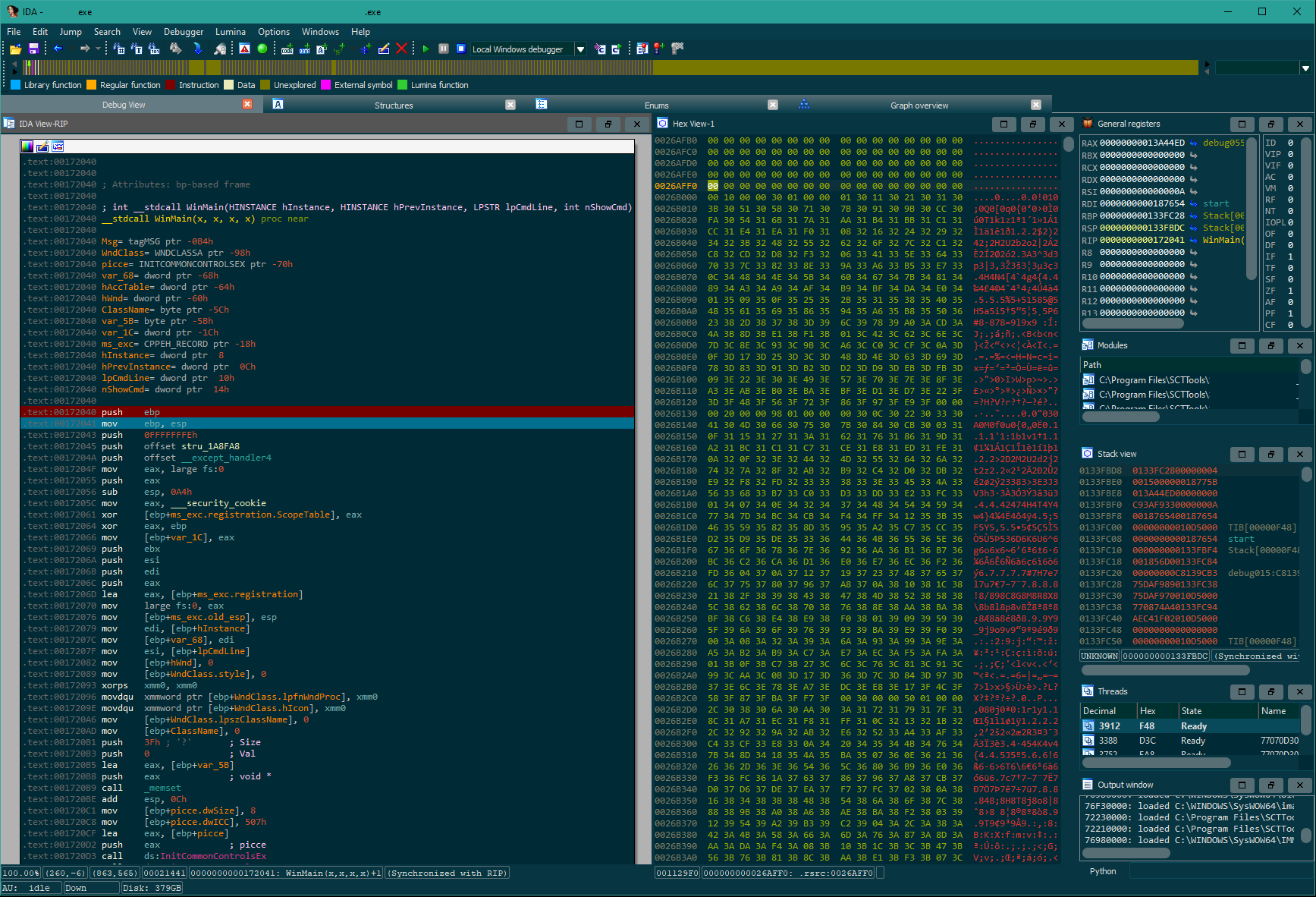Start the process with the green play icon
The width and height of the screenshot is (1316, 897).
pyautogui.click(x=426, y=49)
